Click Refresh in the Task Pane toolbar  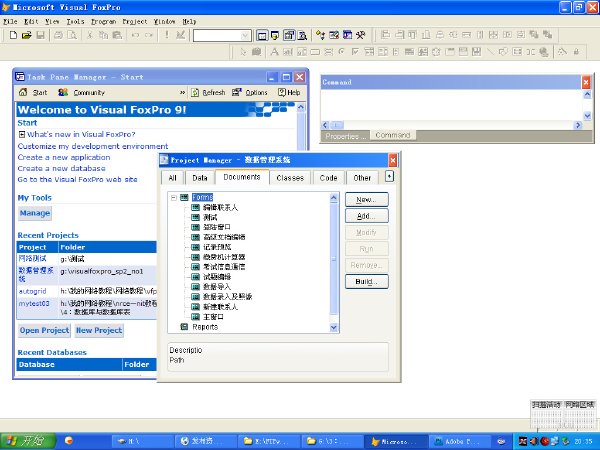tap(208, 92)
